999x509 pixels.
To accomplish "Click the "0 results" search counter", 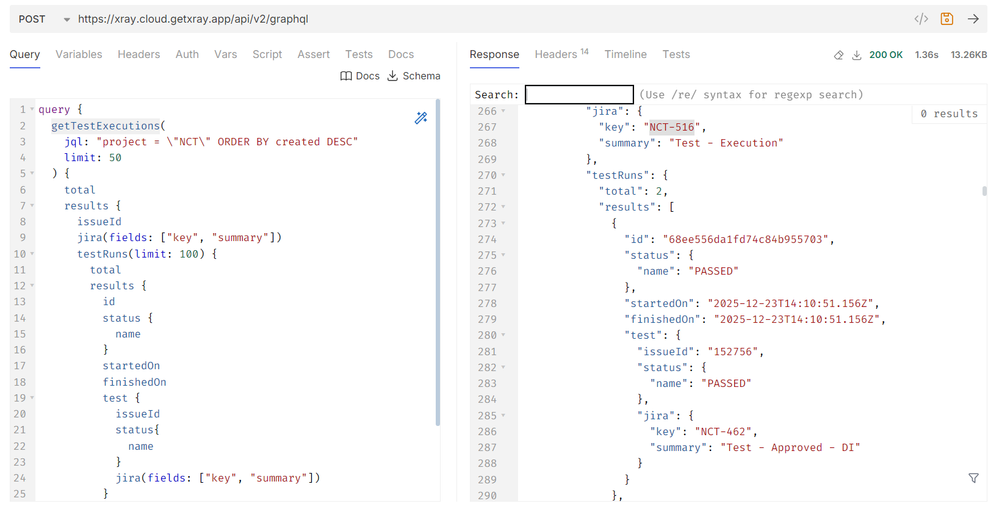I will point(949,113).
